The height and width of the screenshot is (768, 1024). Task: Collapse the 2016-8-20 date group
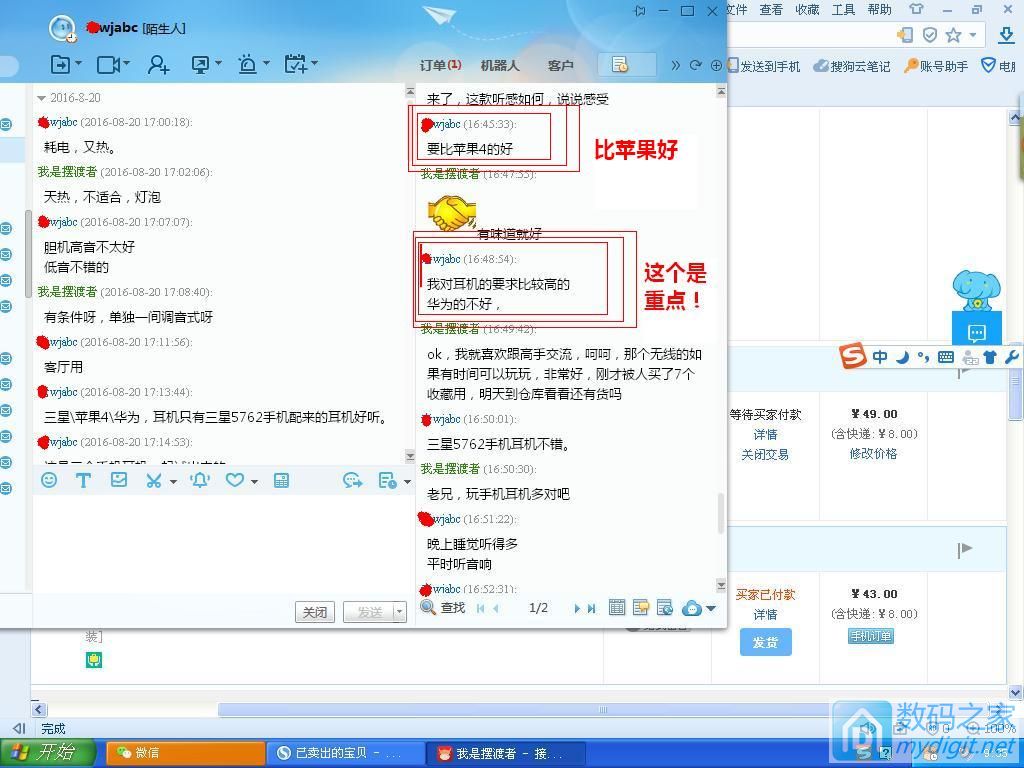click(x=42, y=98)
